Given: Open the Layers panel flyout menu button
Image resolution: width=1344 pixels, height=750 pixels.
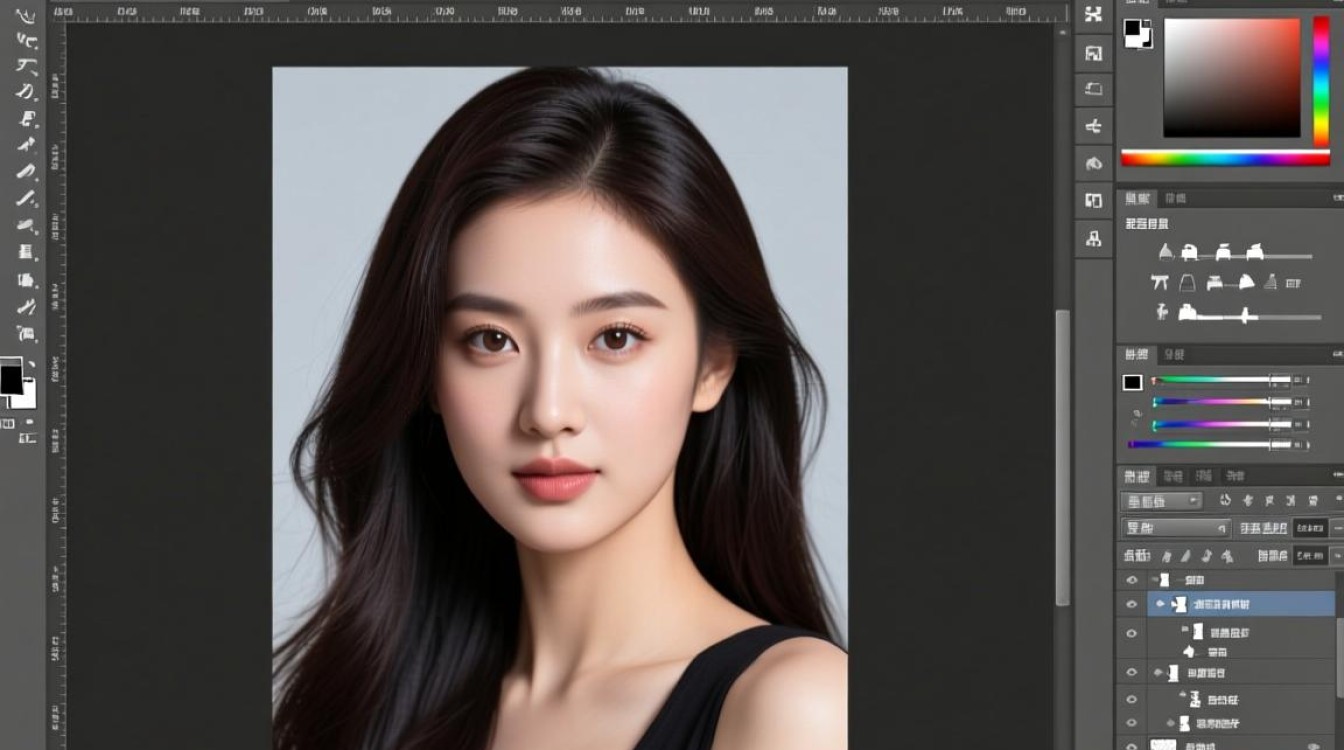Looking at the screenshot, I should click(x=1338, y=476).
